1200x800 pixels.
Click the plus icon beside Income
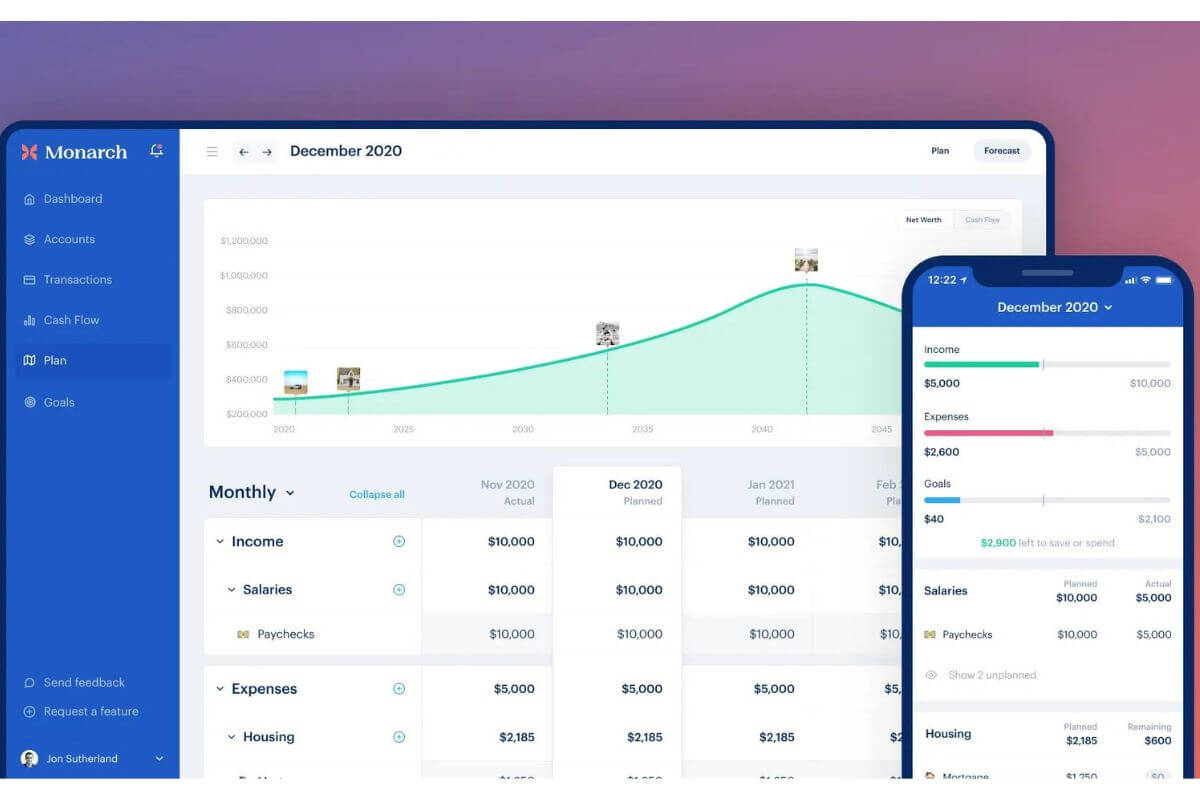pos(399,541)
